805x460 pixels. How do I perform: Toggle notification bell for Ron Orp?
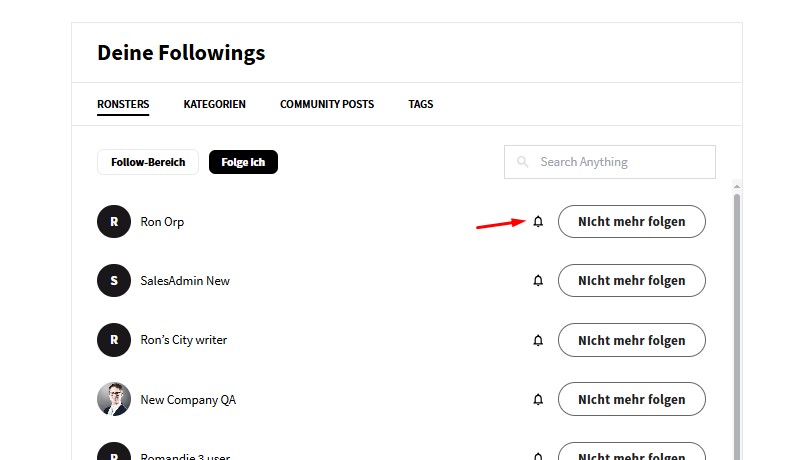point(538,222)
